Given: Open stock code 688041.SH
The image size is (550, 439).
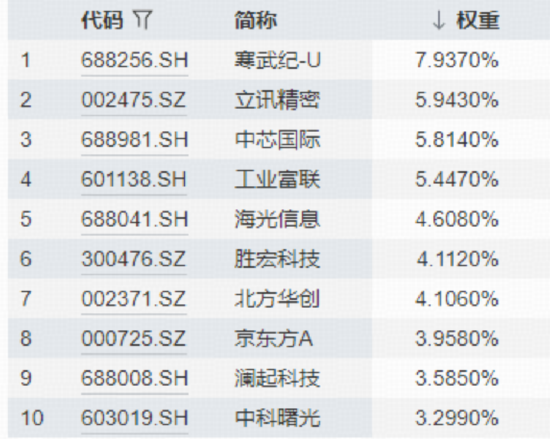Looking at the screenshot, I should (x=135, y=219).
